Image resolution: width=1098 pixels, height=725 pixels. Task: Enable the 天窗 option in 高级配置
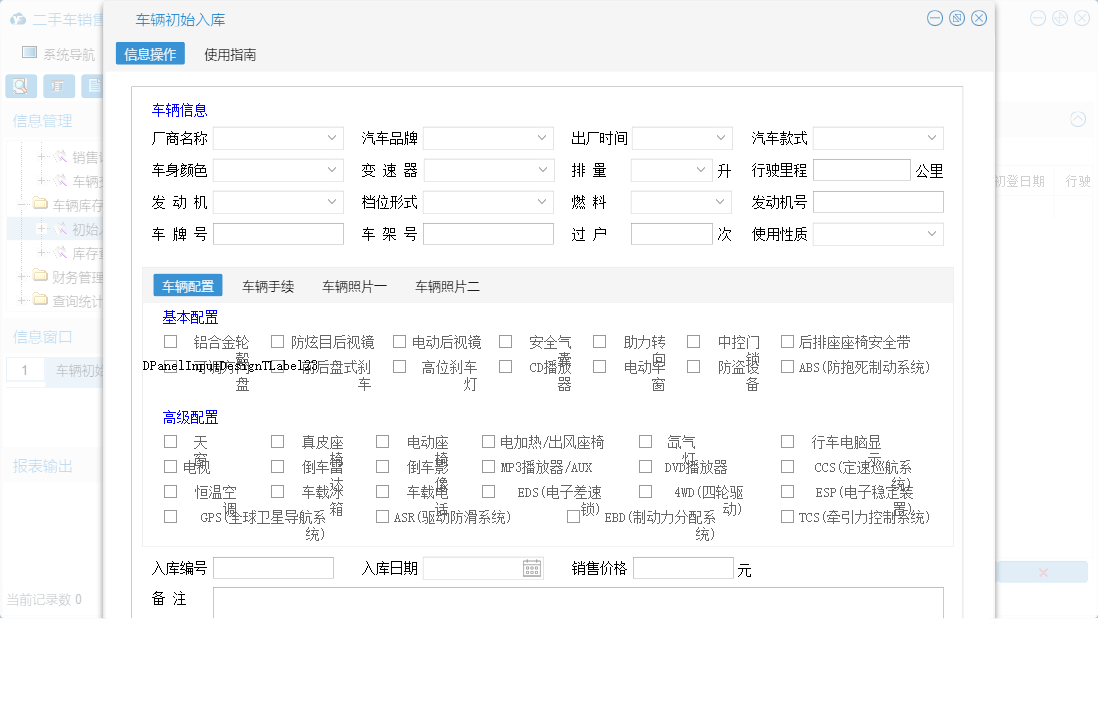point(170,441)
